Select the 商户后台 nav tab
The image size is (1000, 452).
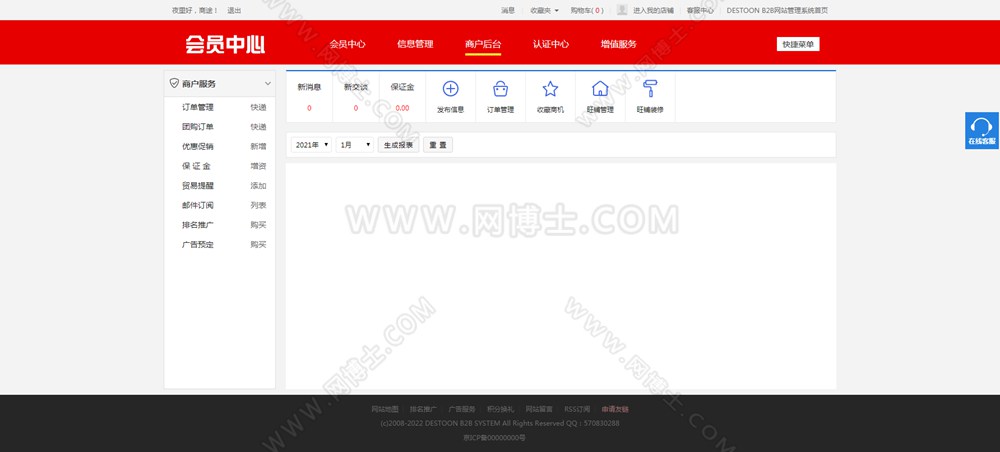click(483, 44)
